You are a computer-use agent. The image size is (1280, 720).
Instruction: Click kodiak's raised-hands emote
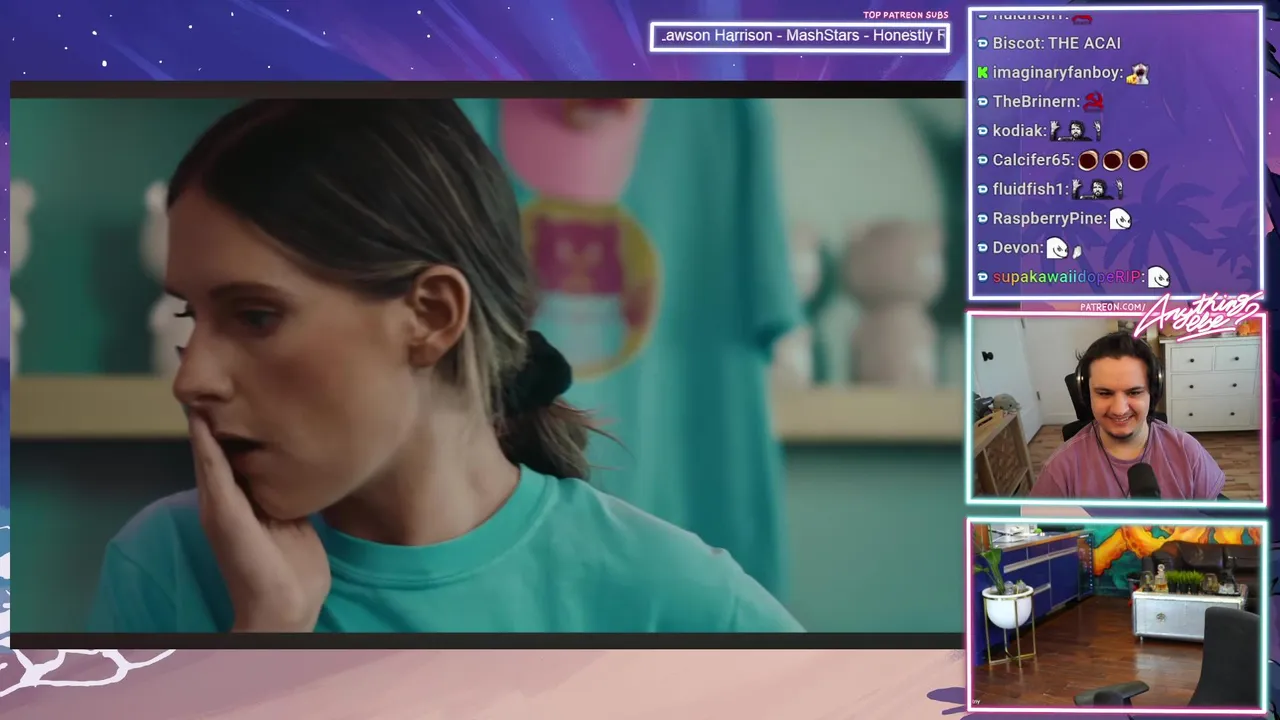[1076, 130]
